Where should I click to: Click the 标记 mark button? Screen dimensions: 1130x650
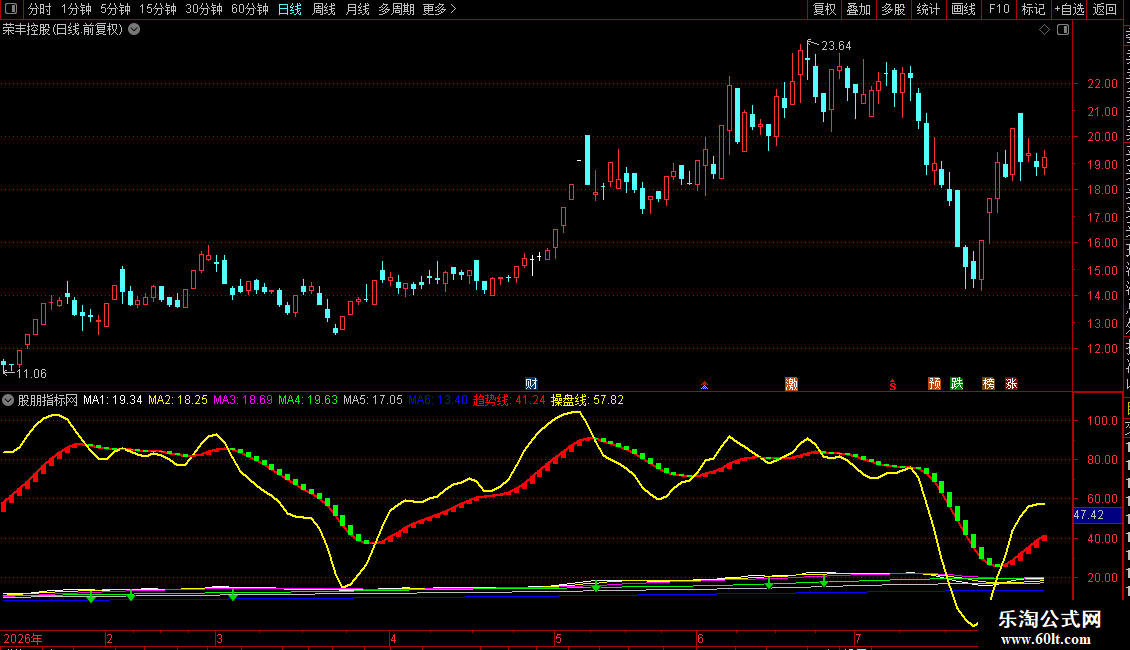point(1033,9)
